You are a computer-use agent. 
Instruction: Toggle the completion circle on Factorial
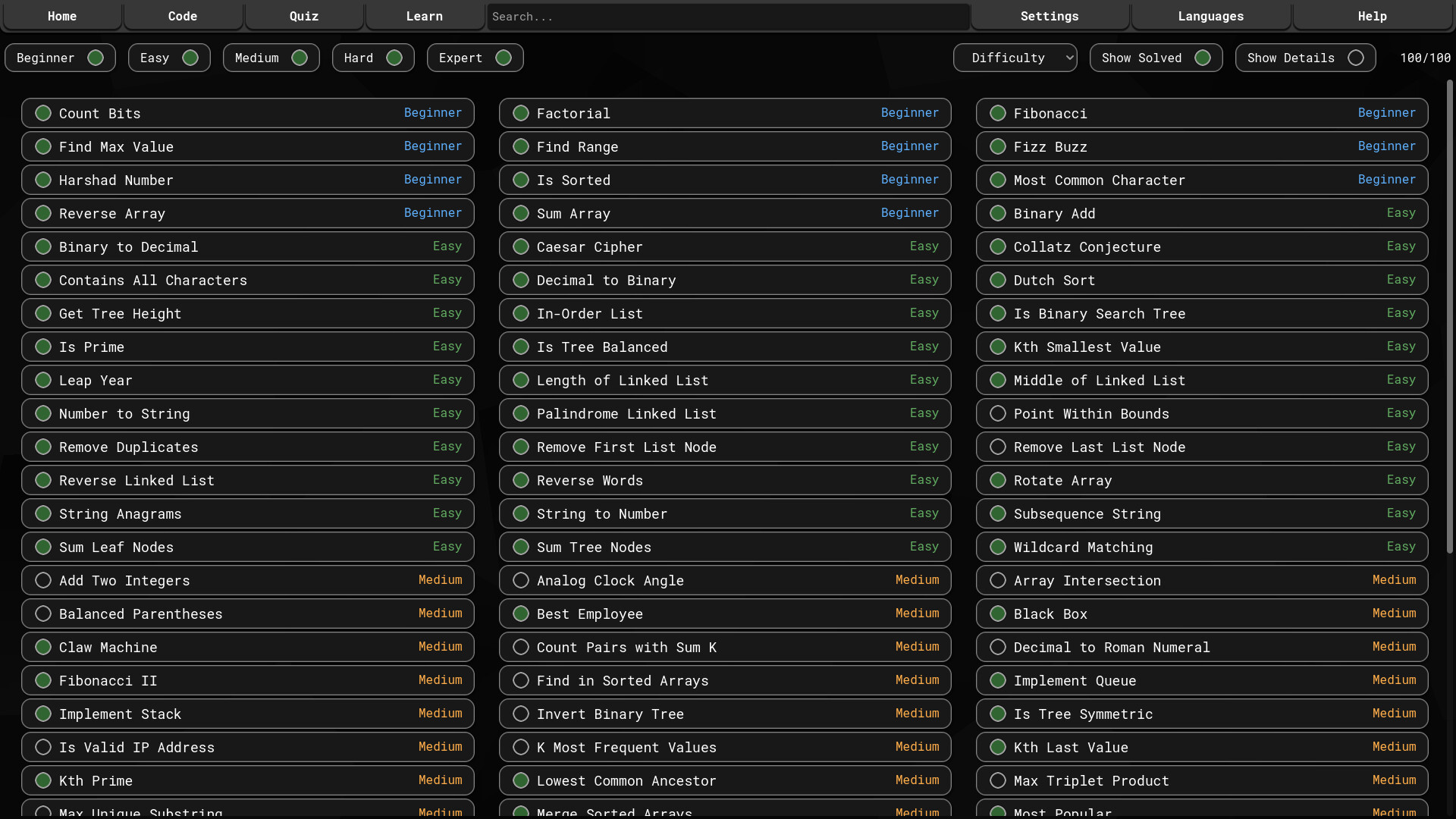[x=520, y=113]
